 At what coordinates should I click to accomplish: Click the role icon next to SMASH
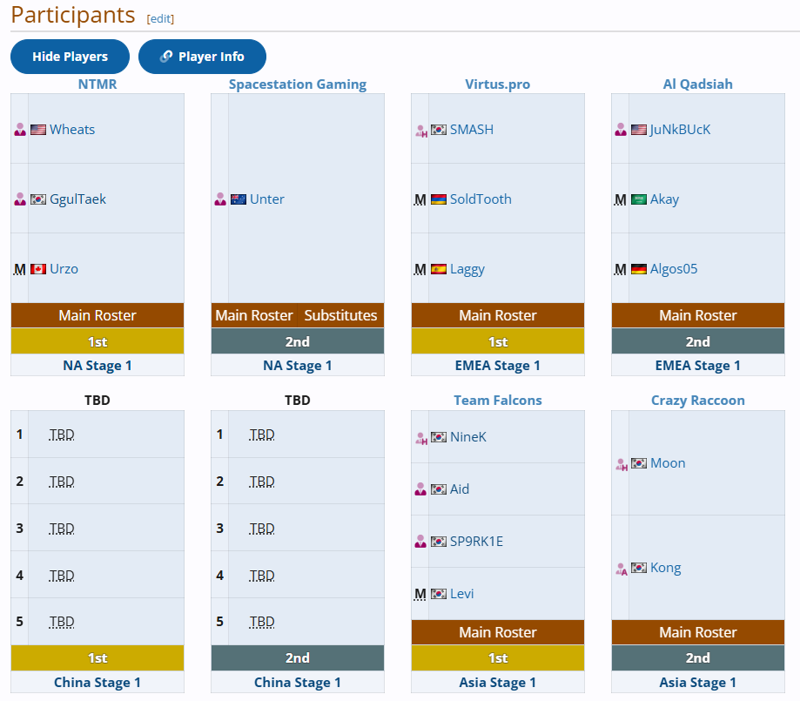[x=421, y=131]
